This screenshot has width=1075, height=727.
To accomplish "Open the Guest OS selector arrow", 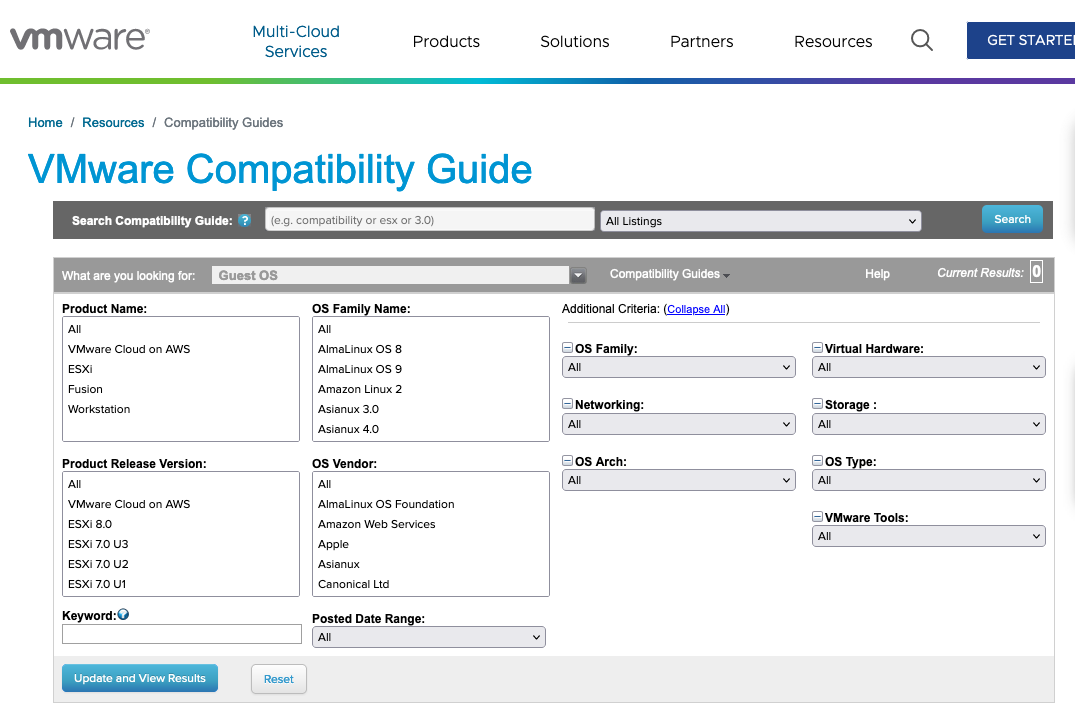I will (578, 275).
